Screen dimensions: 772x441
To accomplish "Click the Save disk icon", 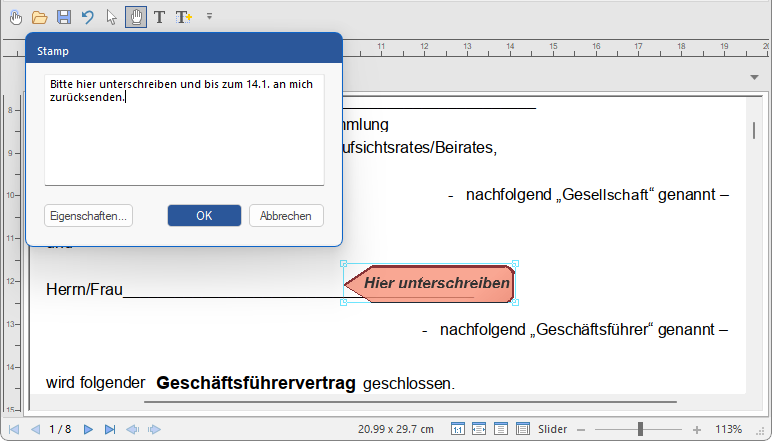I will point(64,17).
